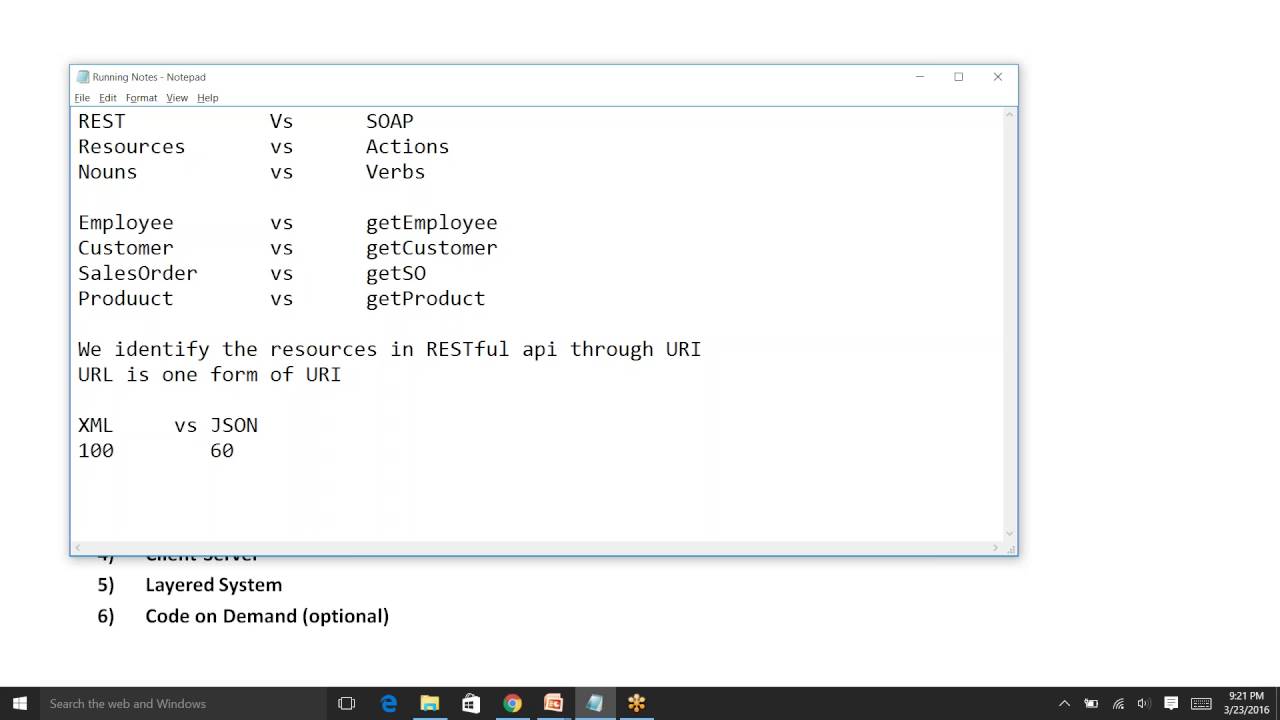Image resolution: width=1280 pixels, height=720 pixels.
Task: Open the orange flower app in the taskbar
Action: point(636,704)
